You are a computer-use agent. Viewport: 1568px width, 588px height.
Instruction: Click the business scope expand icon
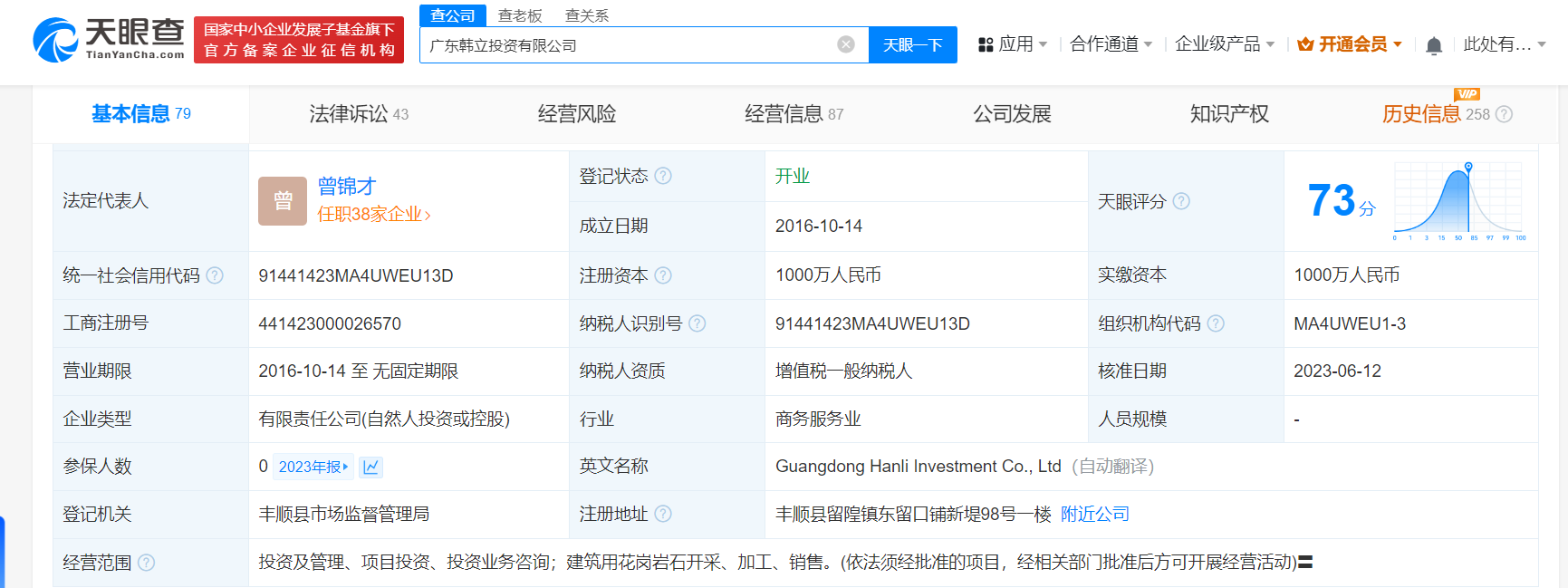(x=1305, y=563)
